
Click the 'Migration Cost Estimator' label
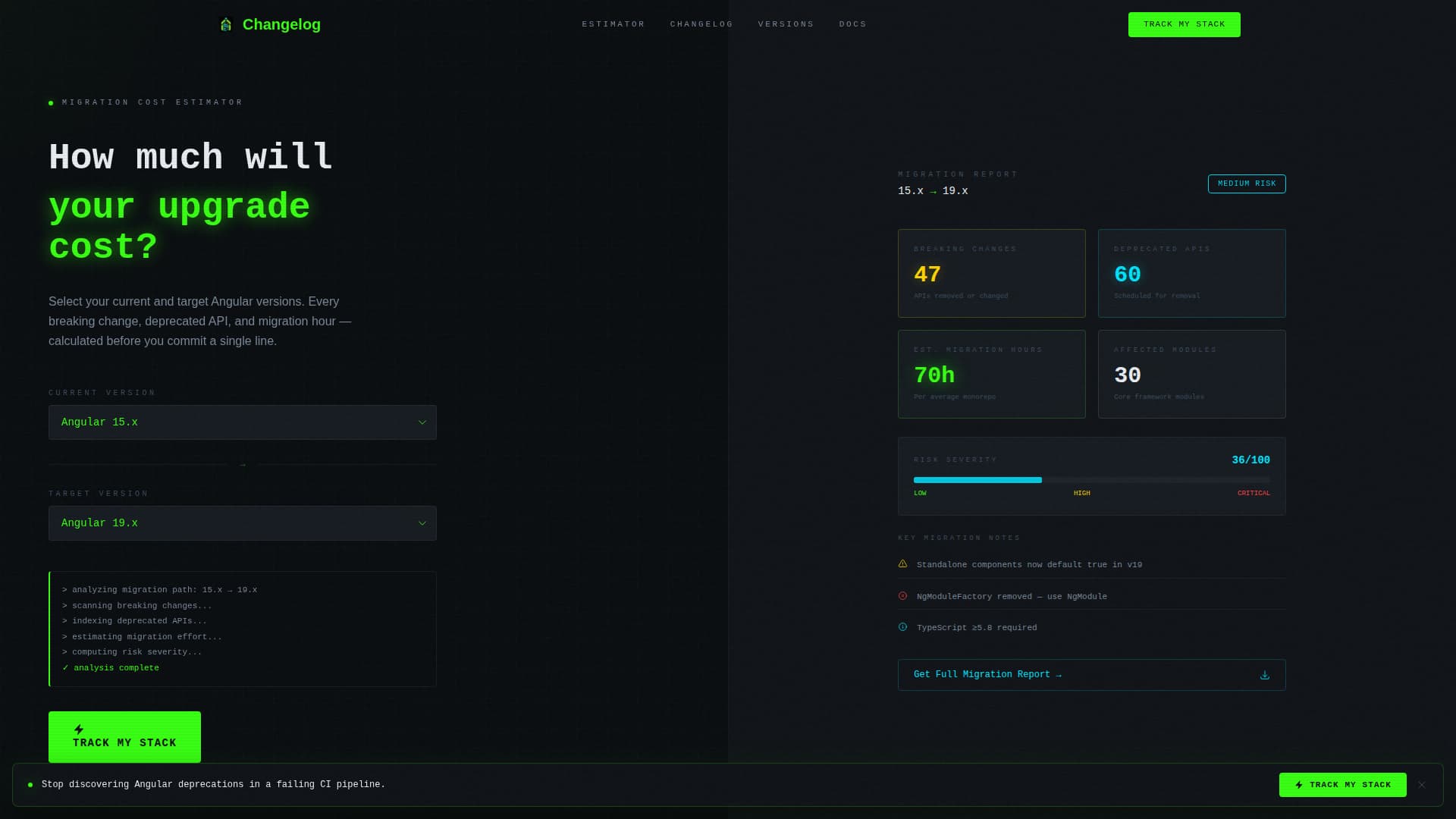pos(152,102)
